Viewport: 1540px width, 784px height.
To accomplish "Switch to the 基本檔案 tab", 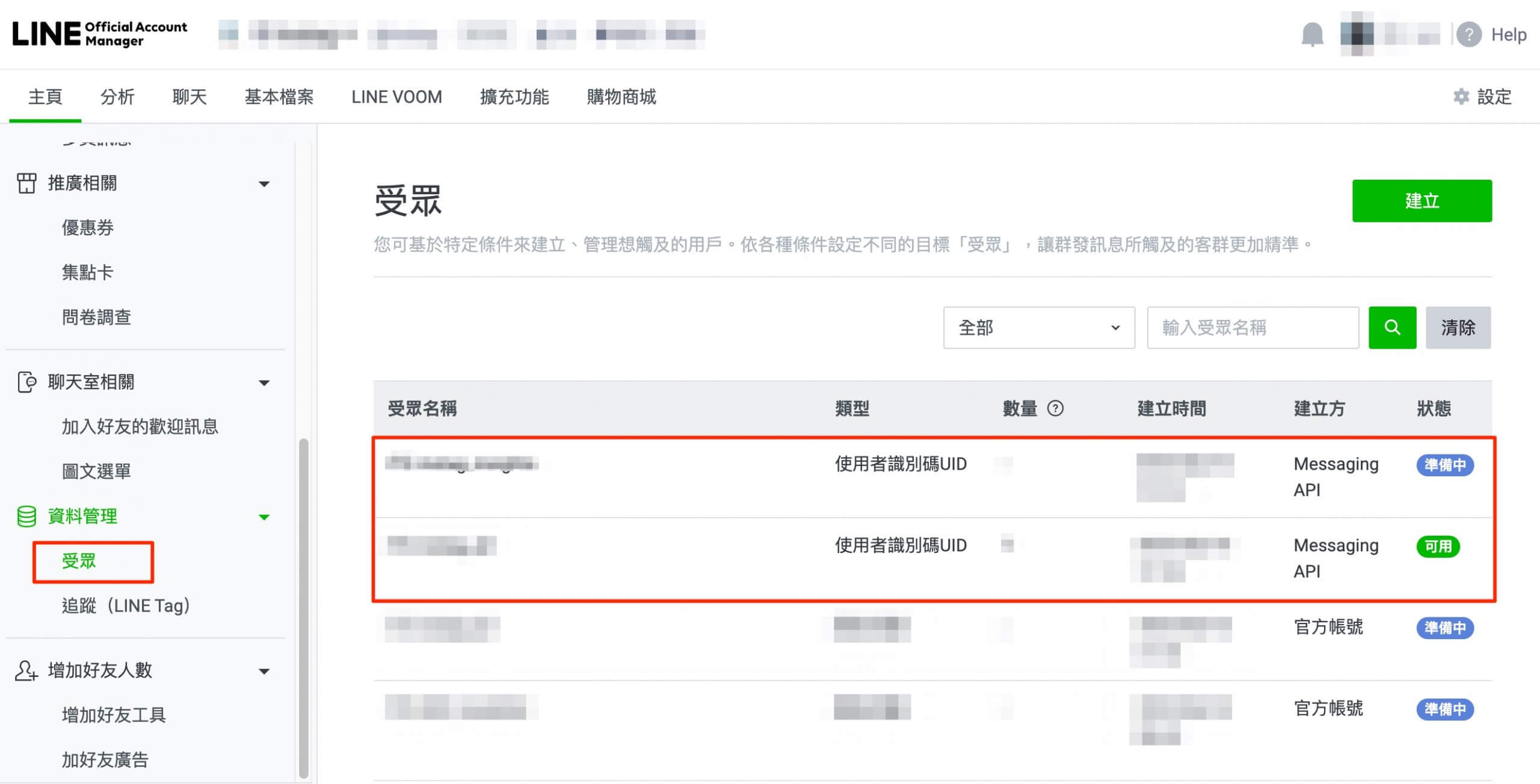I will [x=279, y=97].
